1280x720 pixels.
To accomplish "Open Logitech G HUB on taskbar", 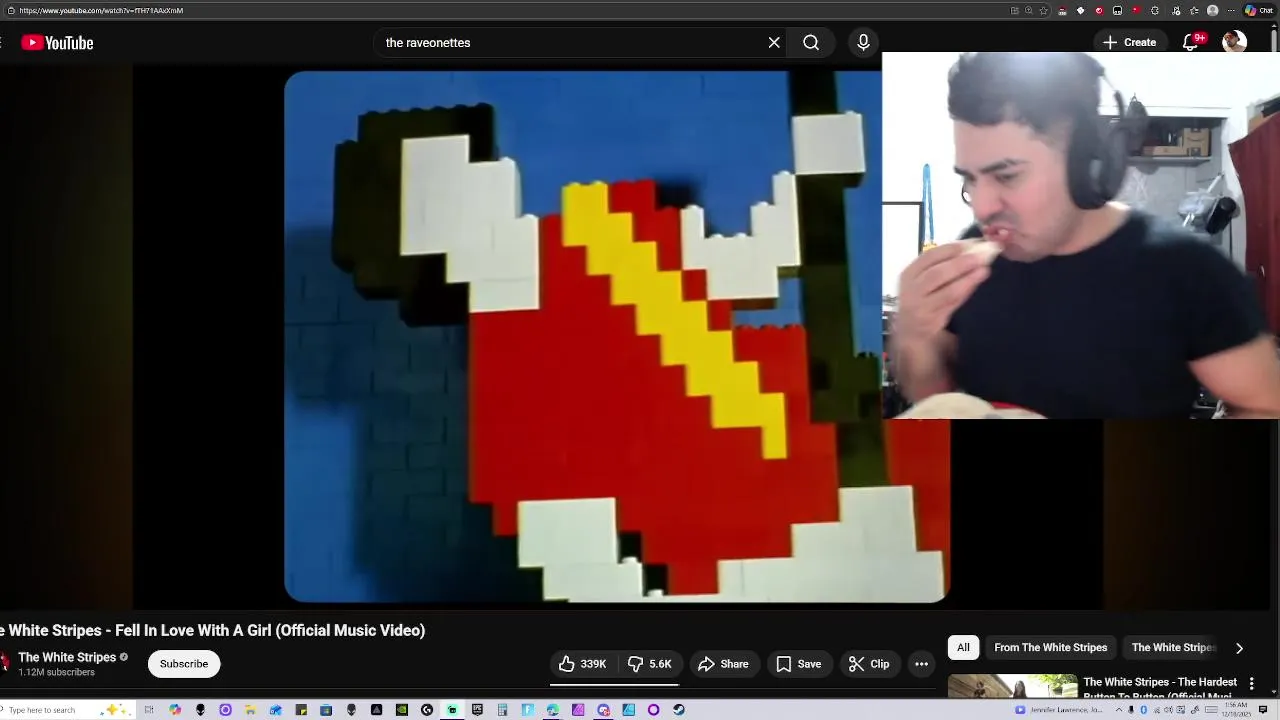I will pos(427,710).
